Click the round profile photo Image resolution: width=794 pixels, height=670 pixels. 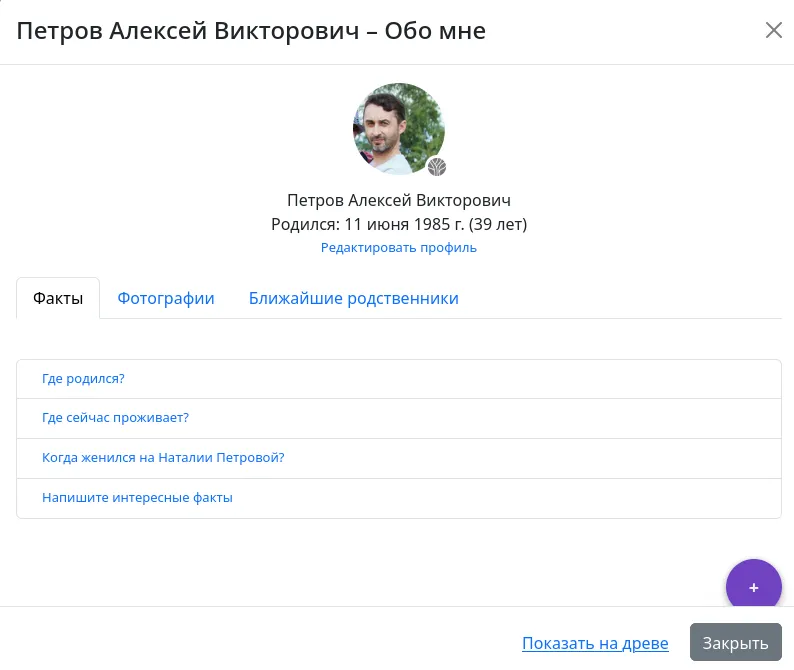coord(399,129)
